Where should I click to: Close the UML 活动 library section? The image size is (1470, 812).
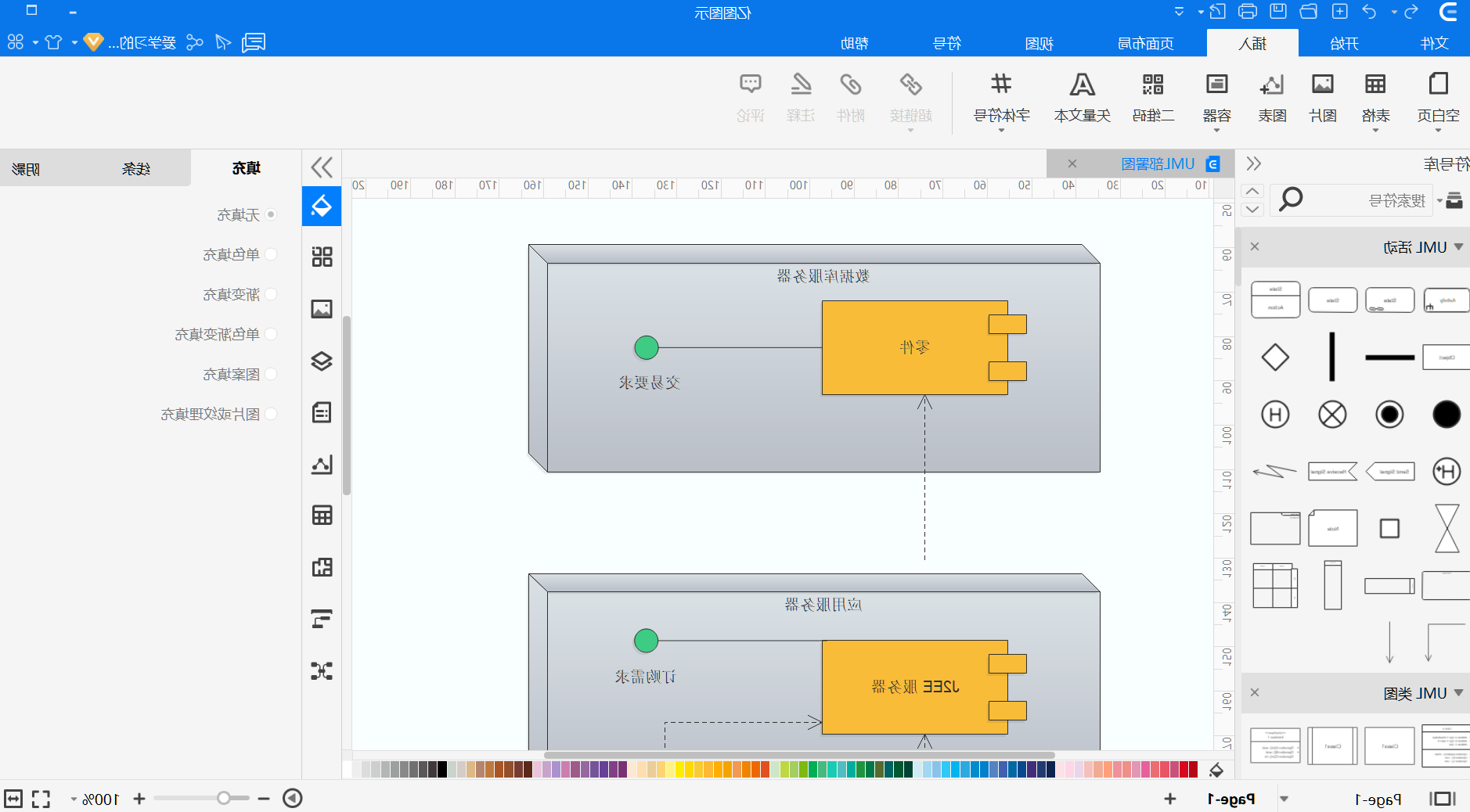click(1255, 246)
